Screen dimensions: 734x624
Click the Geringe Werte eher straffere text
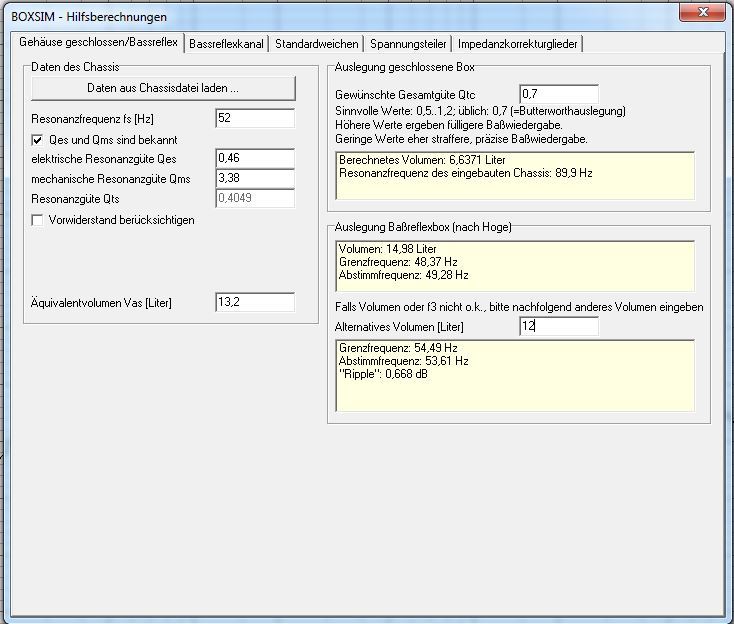coord(461,139)
